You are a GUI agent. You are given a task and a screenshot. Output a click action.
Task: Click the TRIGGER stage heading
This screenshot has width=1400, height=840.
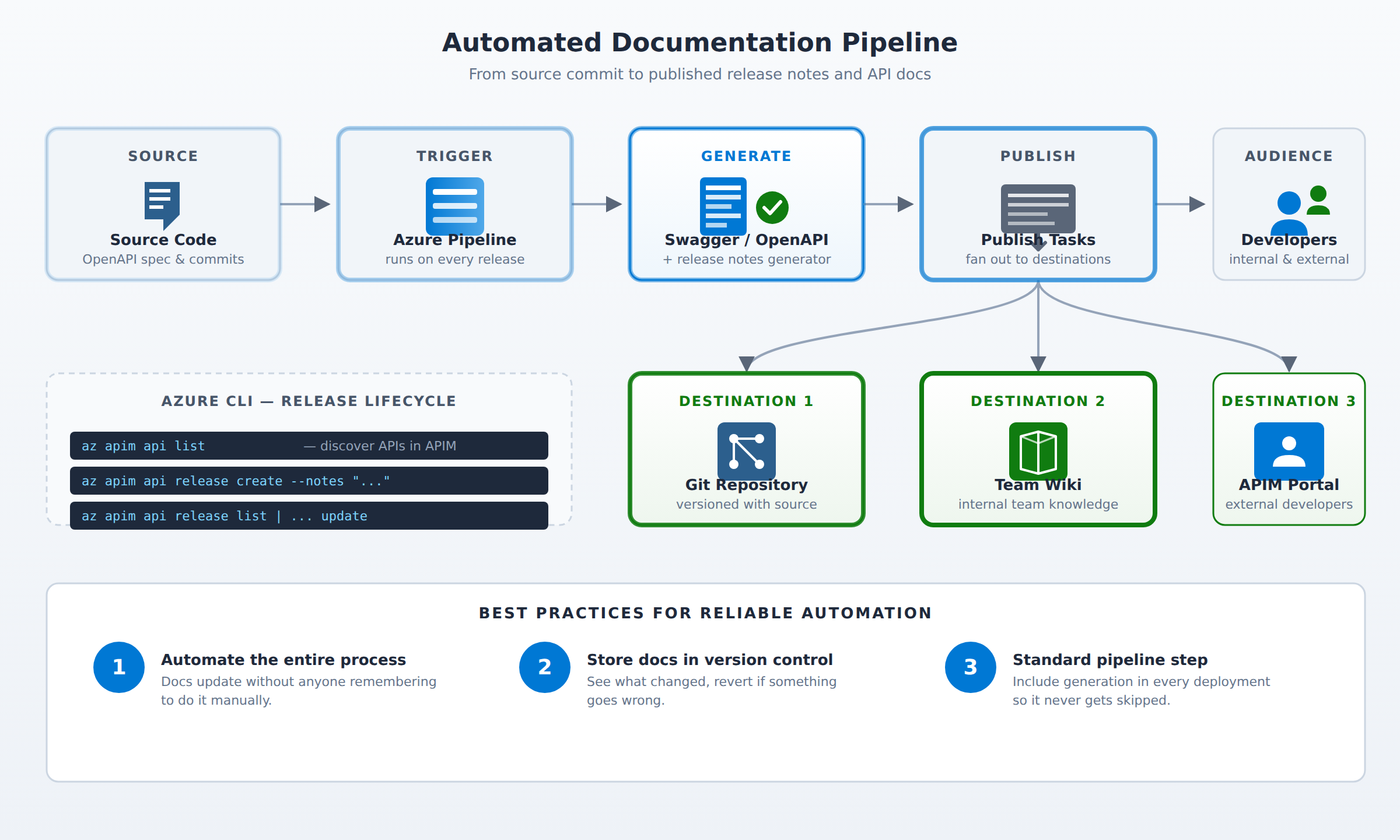[455, 156]
